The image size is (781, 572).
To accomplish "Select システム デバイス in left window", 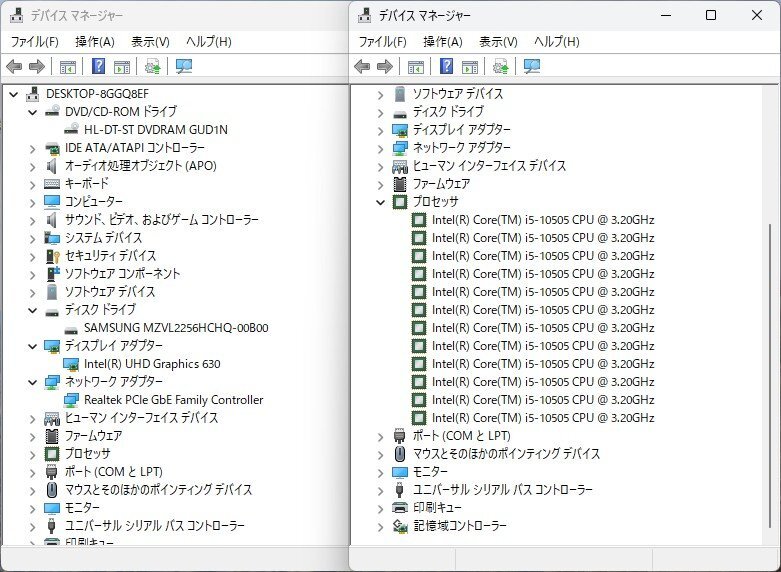I will point(104,238).
